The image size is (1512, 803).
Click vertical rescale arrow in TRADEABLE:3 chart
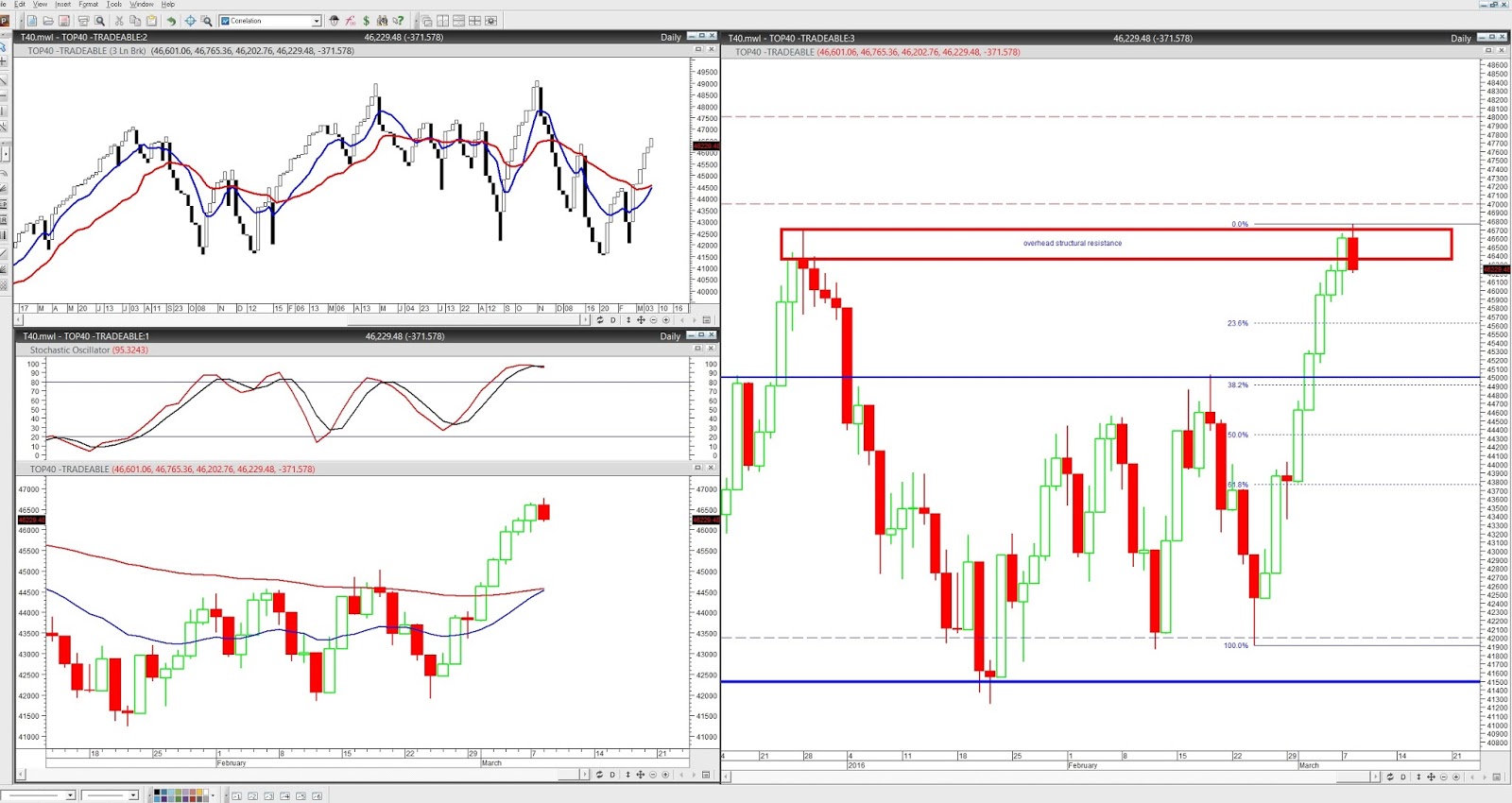click(1418, 777)
